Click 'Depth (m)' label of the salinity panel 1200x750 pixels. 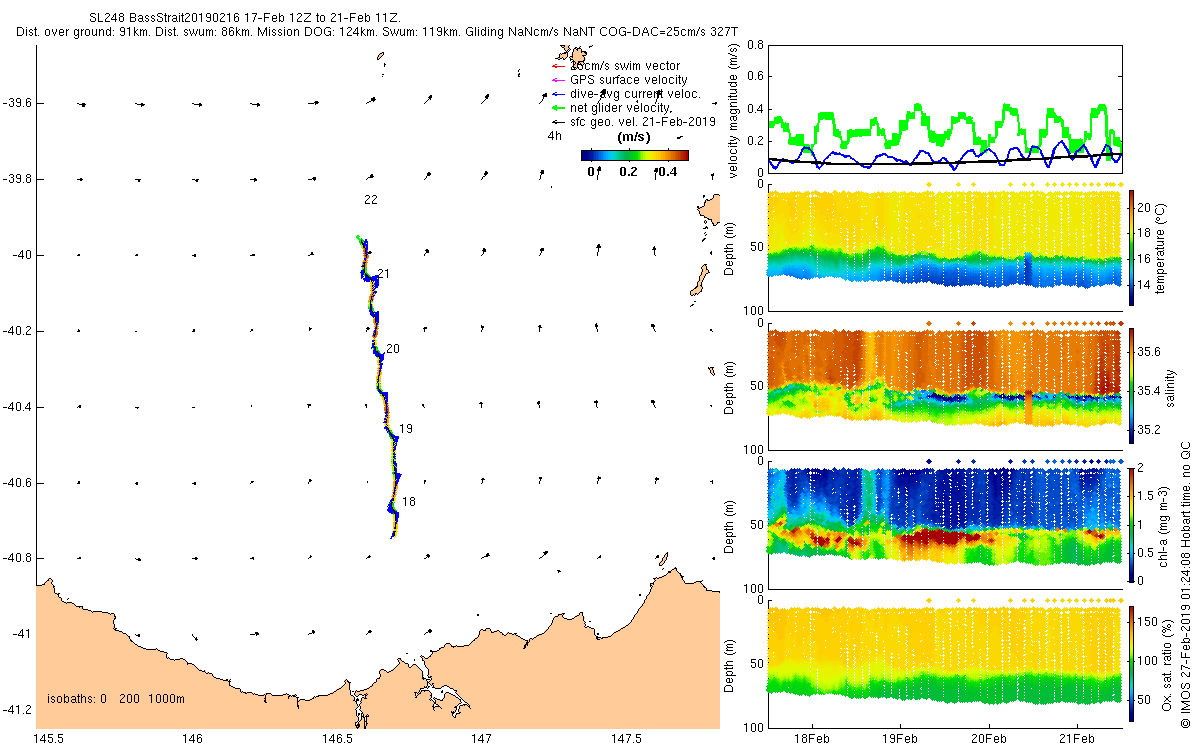[x=729, y=386]
